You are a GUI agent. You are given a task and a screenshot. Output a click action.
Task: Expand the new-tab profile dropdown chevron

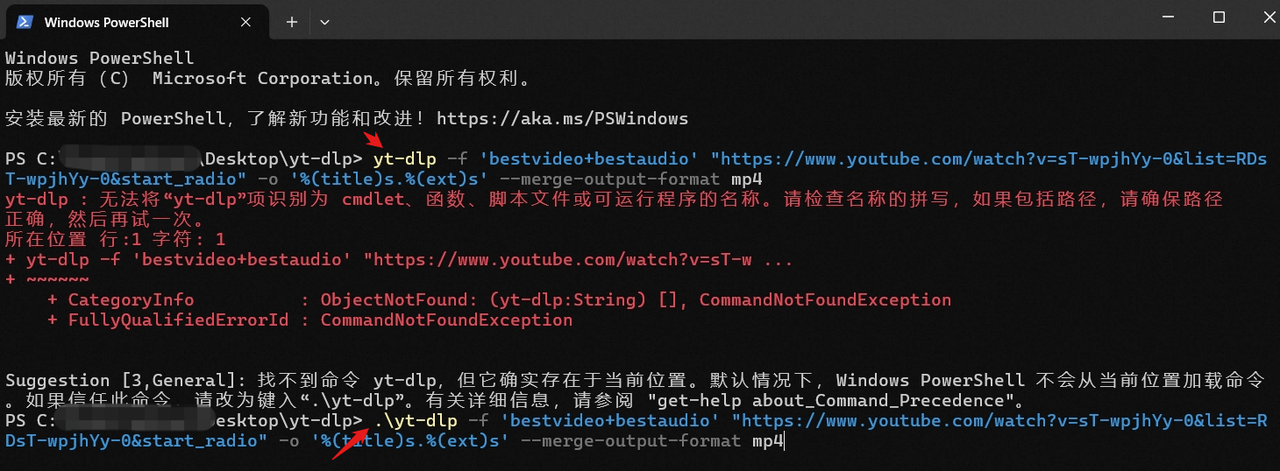[x=324, y=21]
